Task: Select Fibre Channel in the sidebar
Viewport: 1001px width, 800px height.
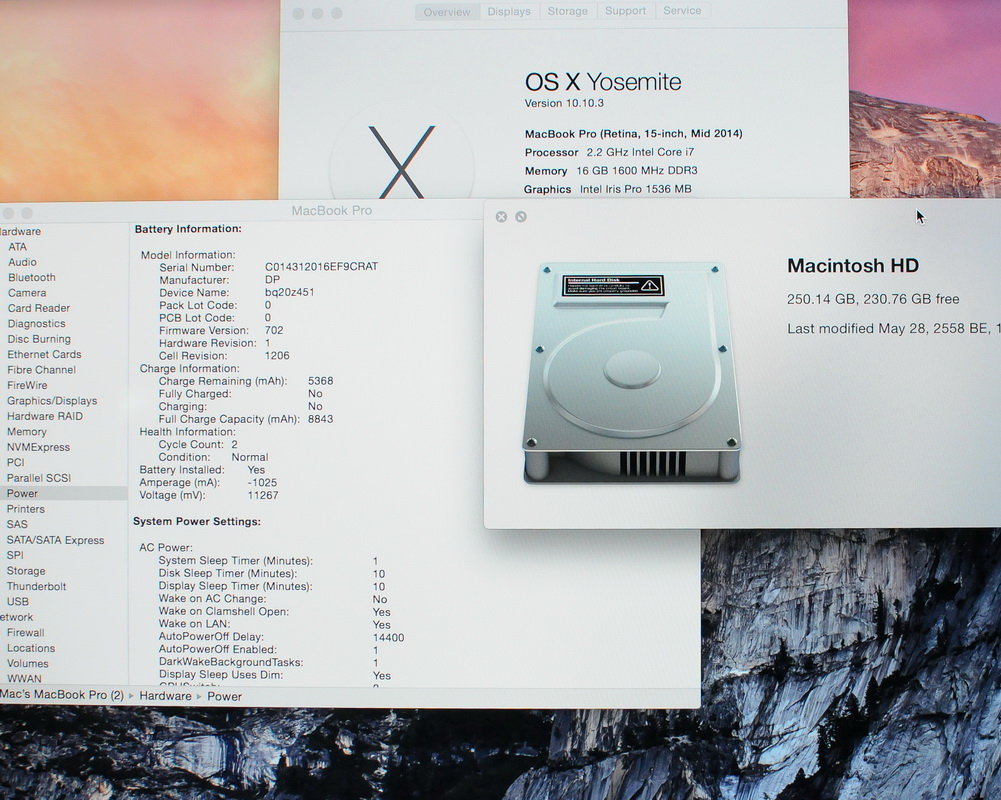Action: [41, 370]
